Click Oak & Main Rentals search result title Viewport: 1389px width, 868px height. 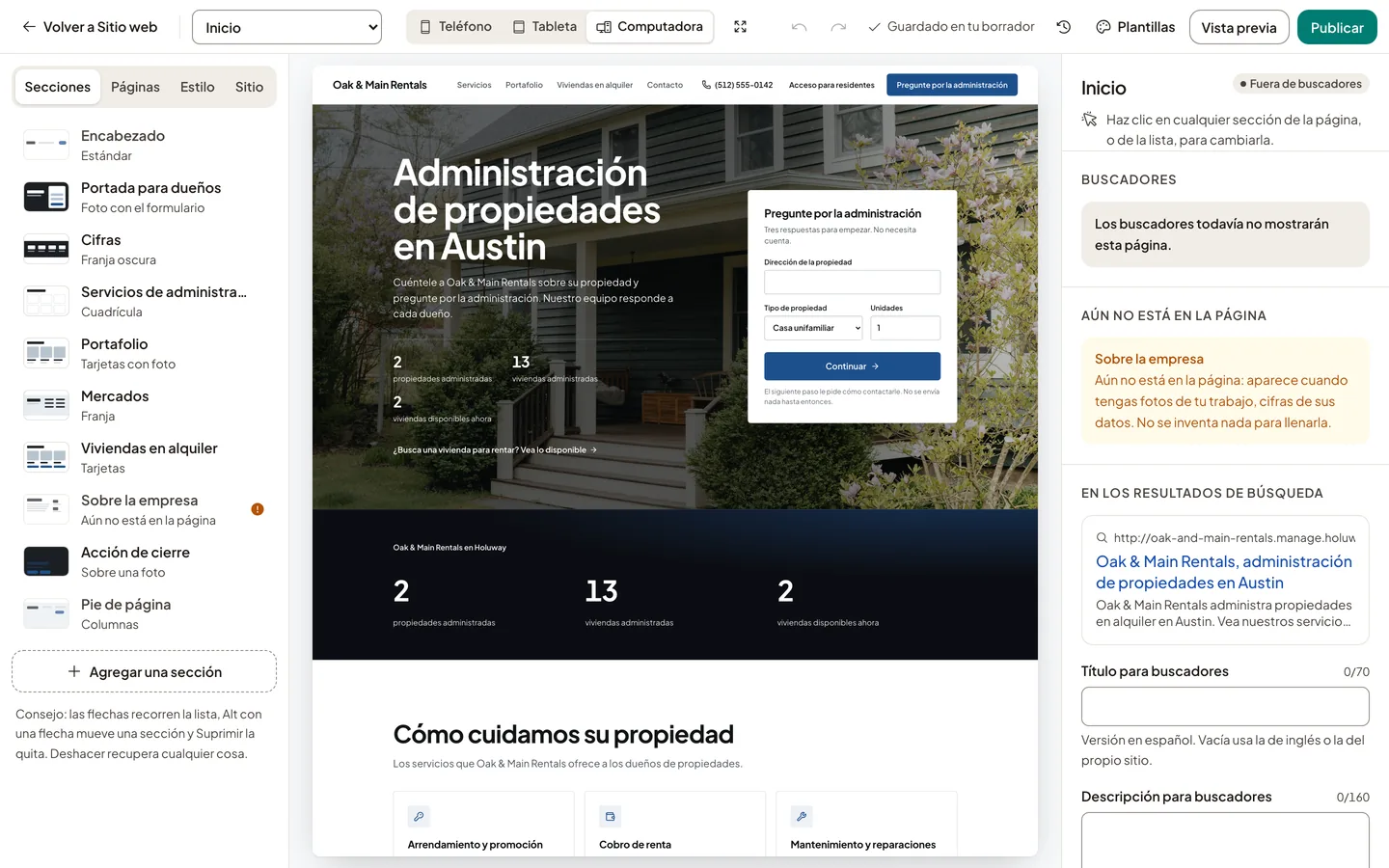point(1224,572)
